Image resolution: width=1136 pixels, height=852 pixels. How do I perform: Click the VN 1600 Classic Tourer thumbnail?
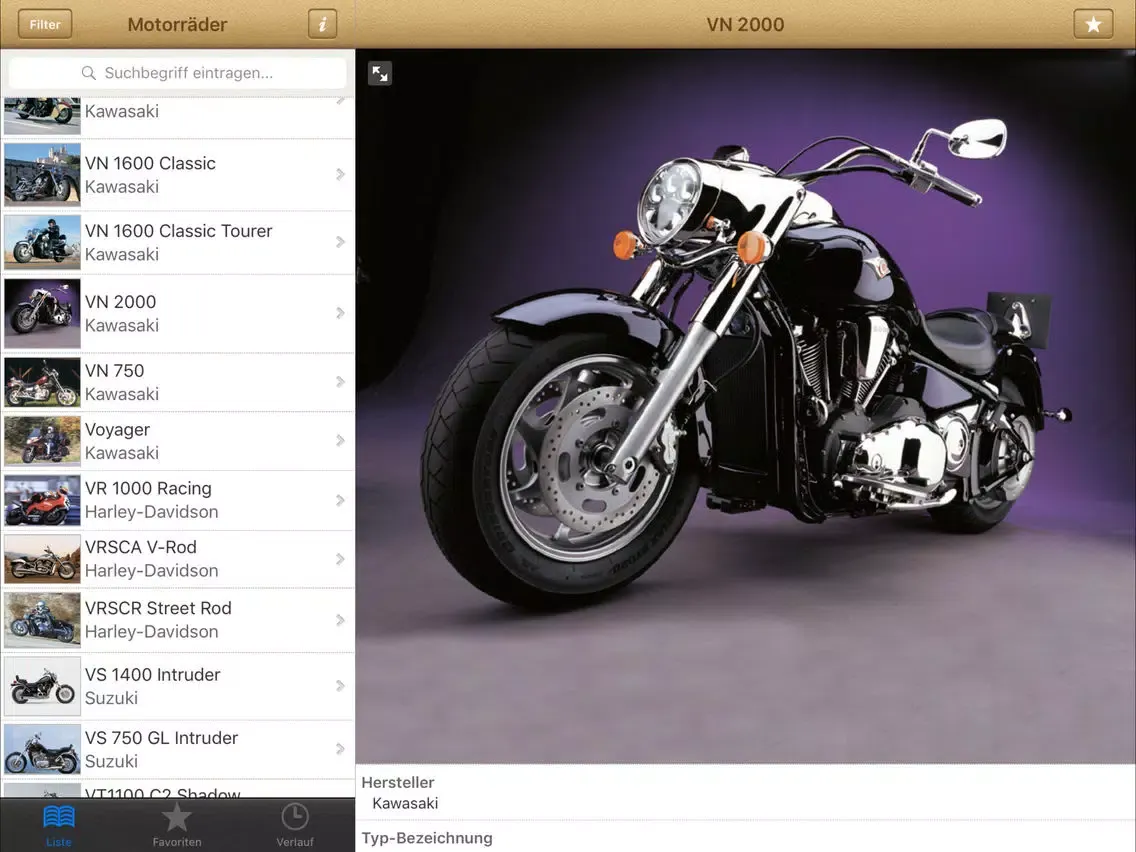[x=42, y=242]
